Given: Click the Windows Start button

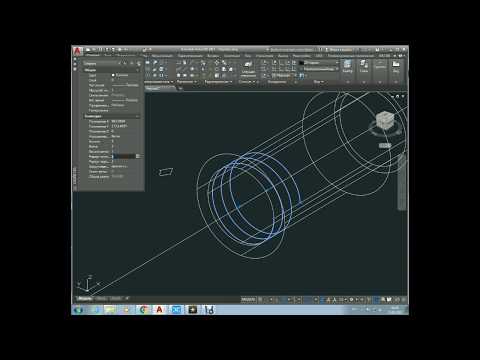Looking at the screenshot, I should point(79,310).
